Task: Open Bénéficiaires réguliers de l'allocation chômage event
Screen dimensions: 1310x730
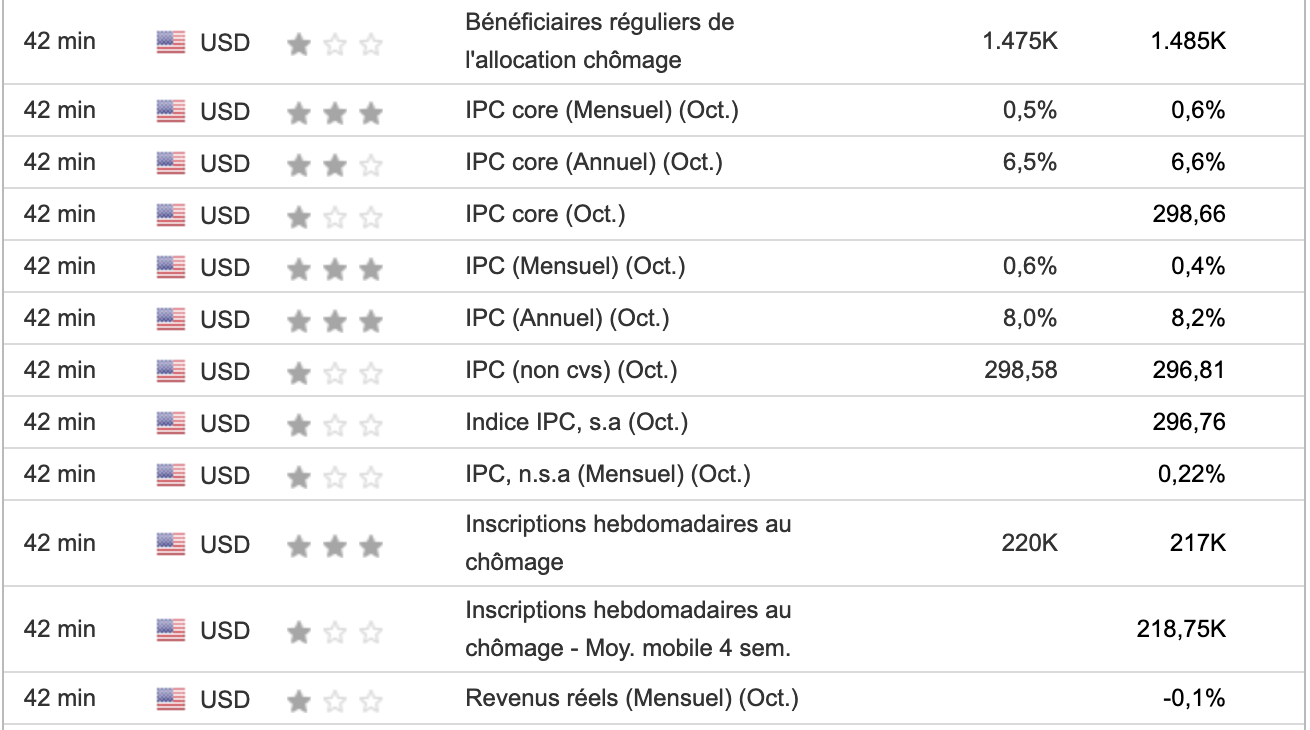Action: click(600, 41)
